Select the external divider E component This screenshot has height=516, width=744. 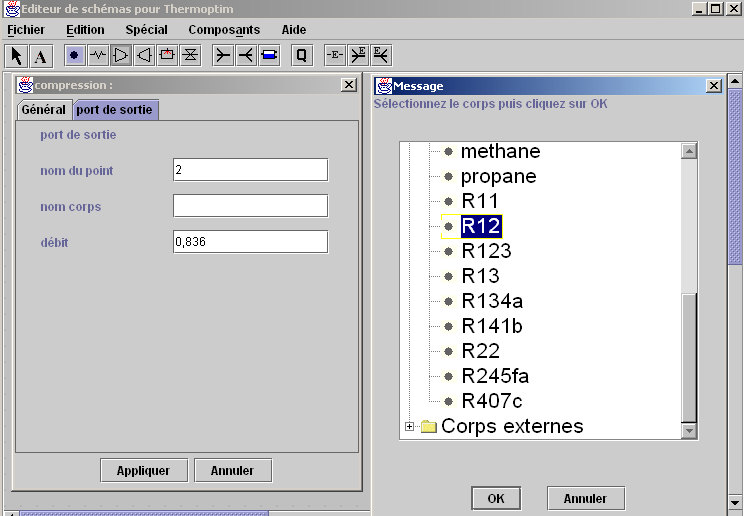click(381, 56)
